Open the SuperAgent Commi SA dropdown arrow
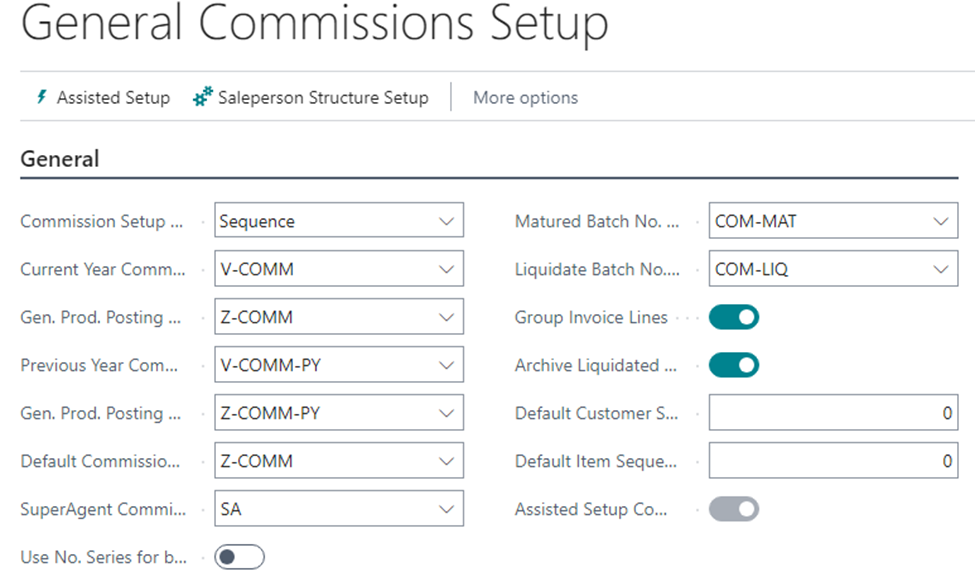This screenshot has height=572, width=975. pyautogui.click(x=446, y=509)
